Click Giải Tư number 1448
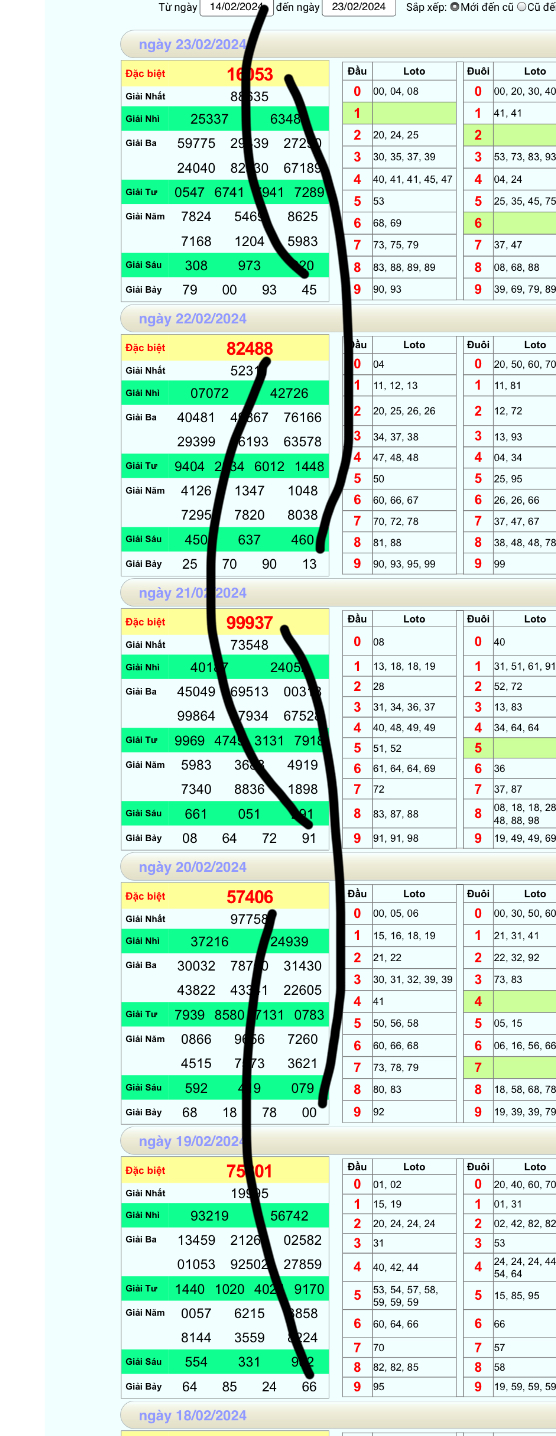Image resolution: width=556 pixels, height=1436 pixels. [x=309, y=466]
